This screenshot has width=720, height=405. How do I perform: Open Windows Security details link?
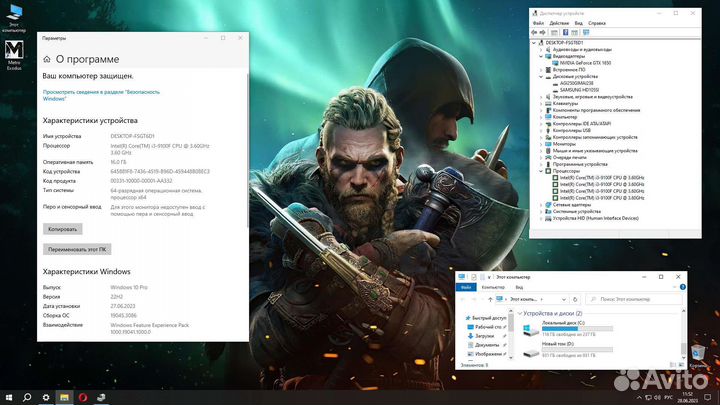pyautogui.click(x=101, y=95)
